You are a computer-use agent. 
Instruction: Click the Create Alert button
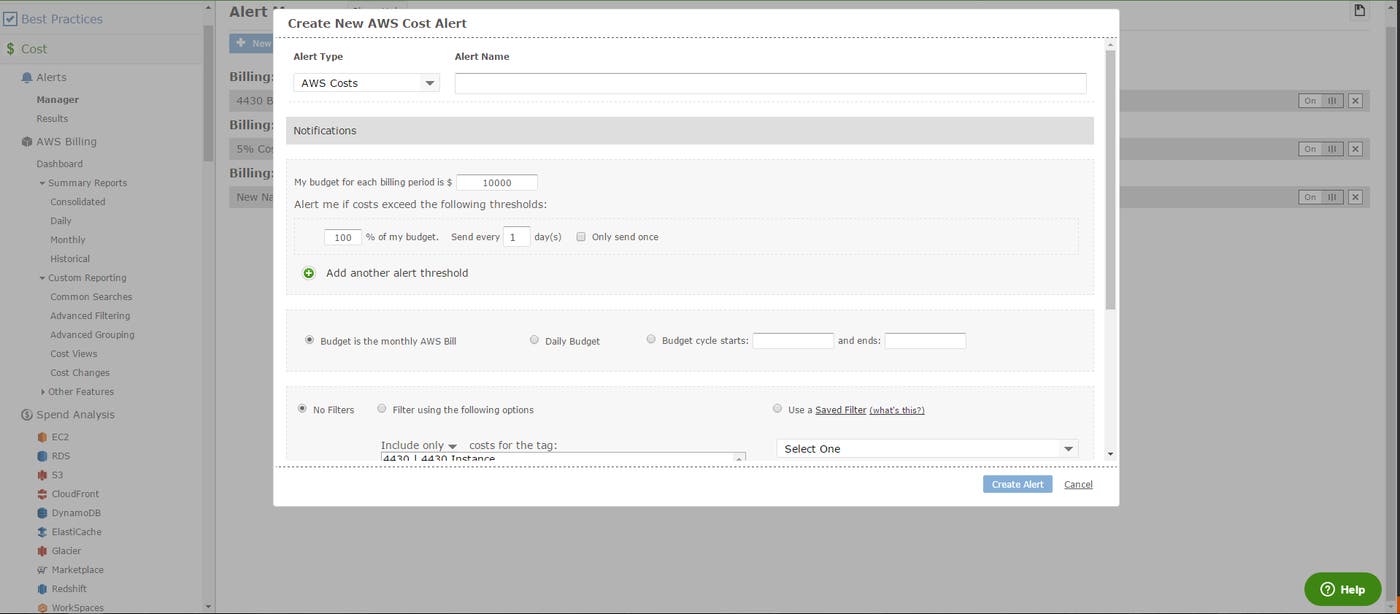(x=1017, y=484)
